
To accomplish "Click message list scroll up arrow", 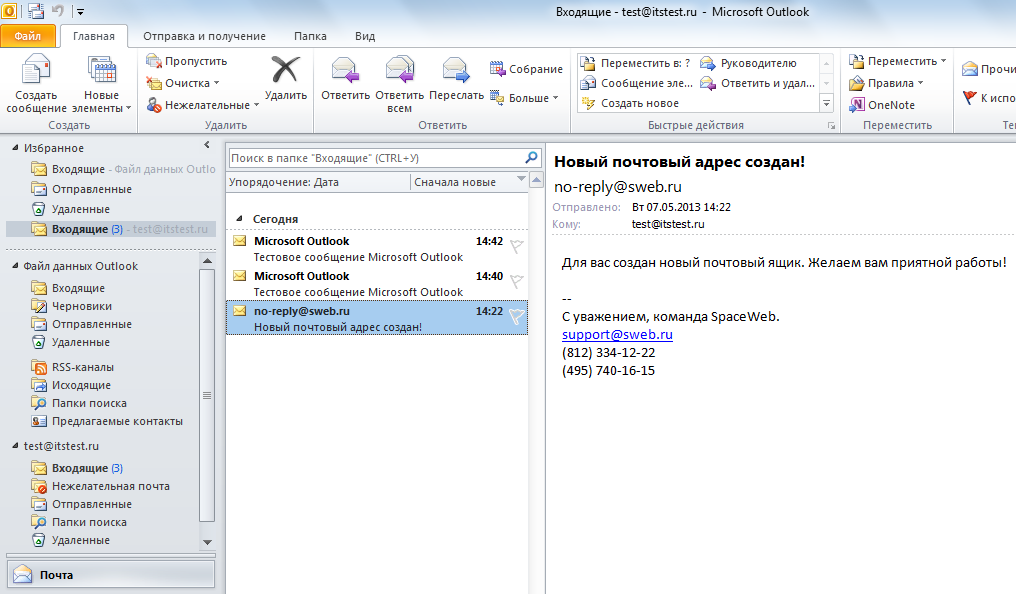I will click(537, 179).
